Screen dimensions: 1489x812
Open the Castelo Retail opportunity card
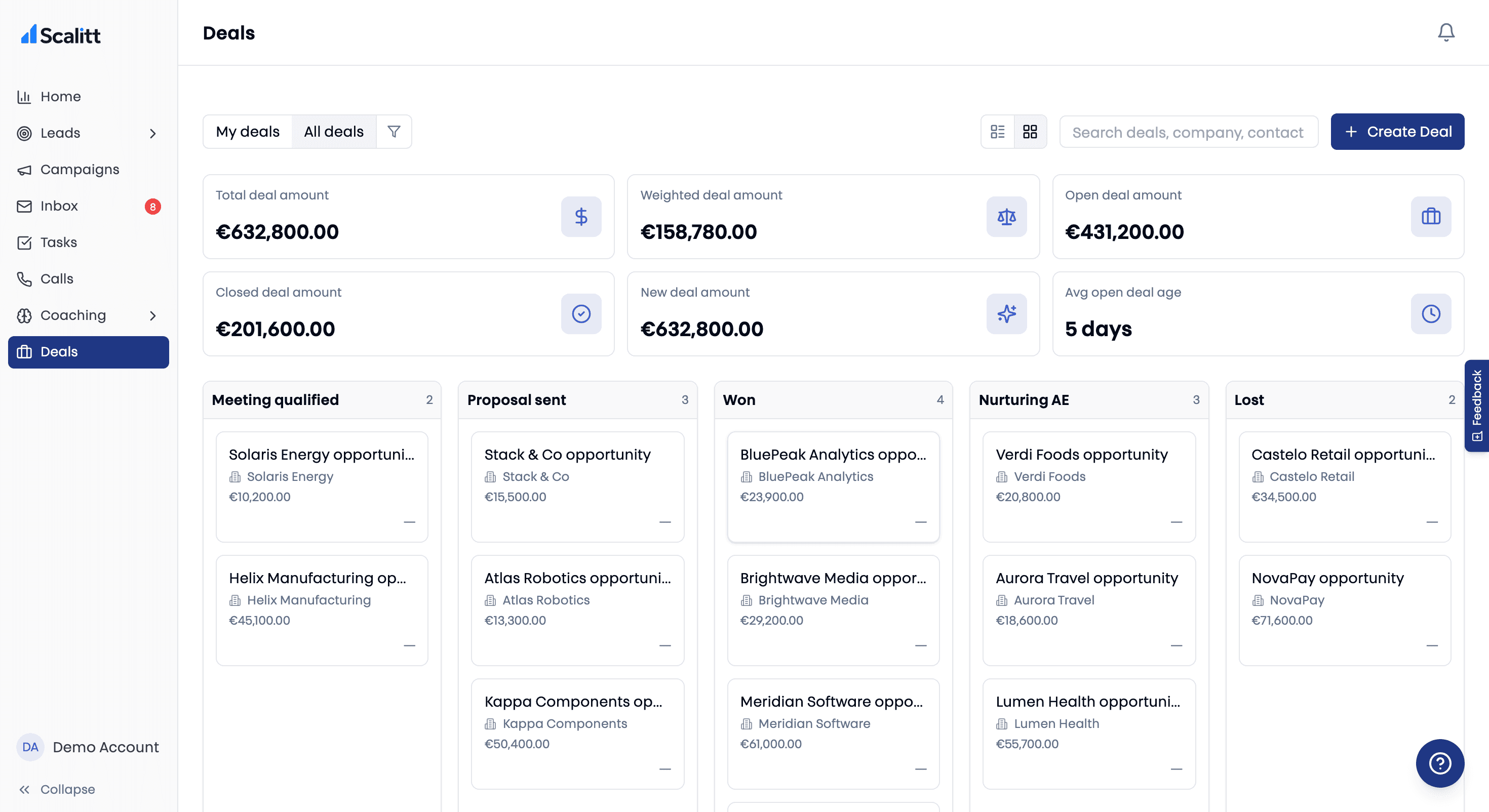coord(1345,486)
